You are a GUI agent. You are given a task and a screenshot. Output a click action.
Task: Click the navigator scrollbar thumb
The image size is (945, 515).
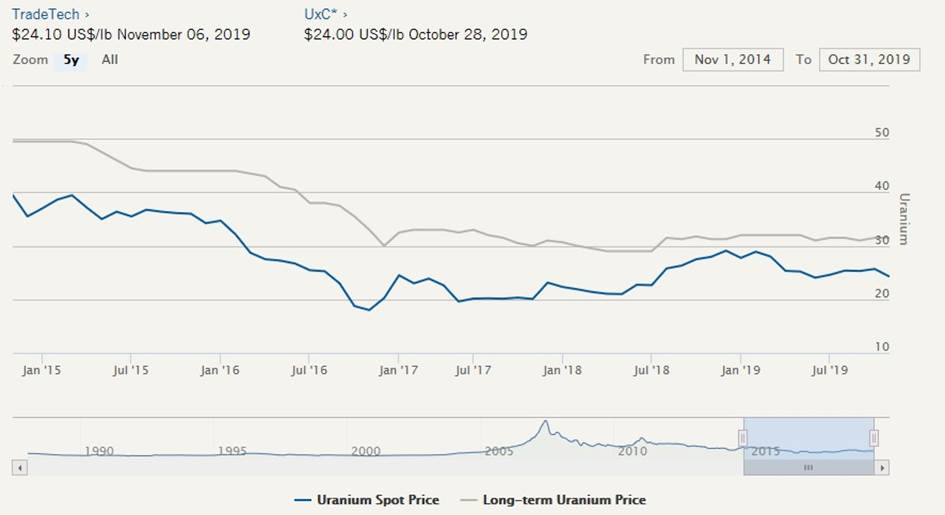pos(809,467)
